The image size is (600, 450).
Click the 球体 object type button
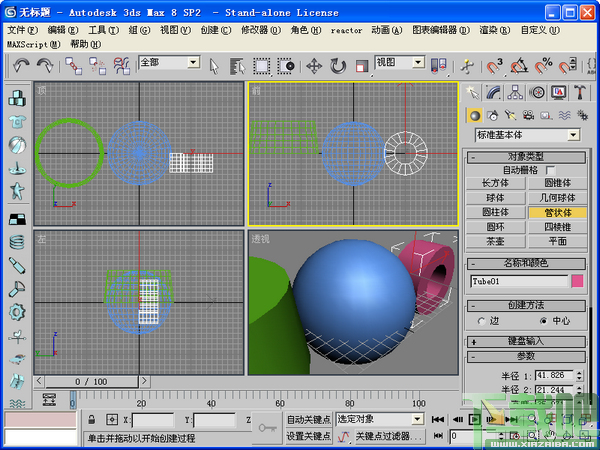[x=495, y=198]
